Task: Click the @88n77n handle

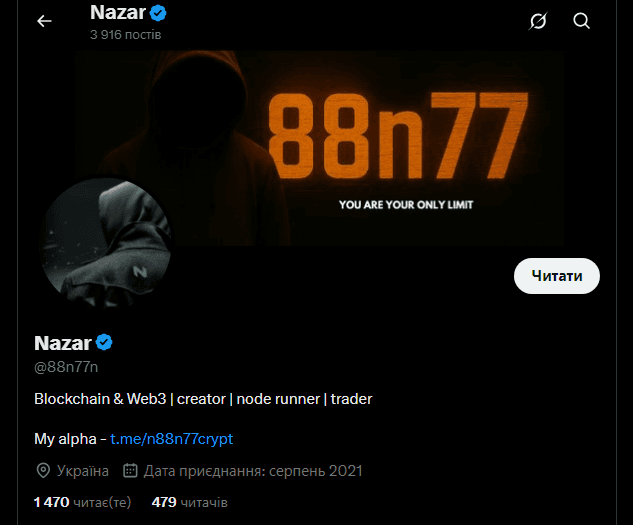Action: click(66, 367)
